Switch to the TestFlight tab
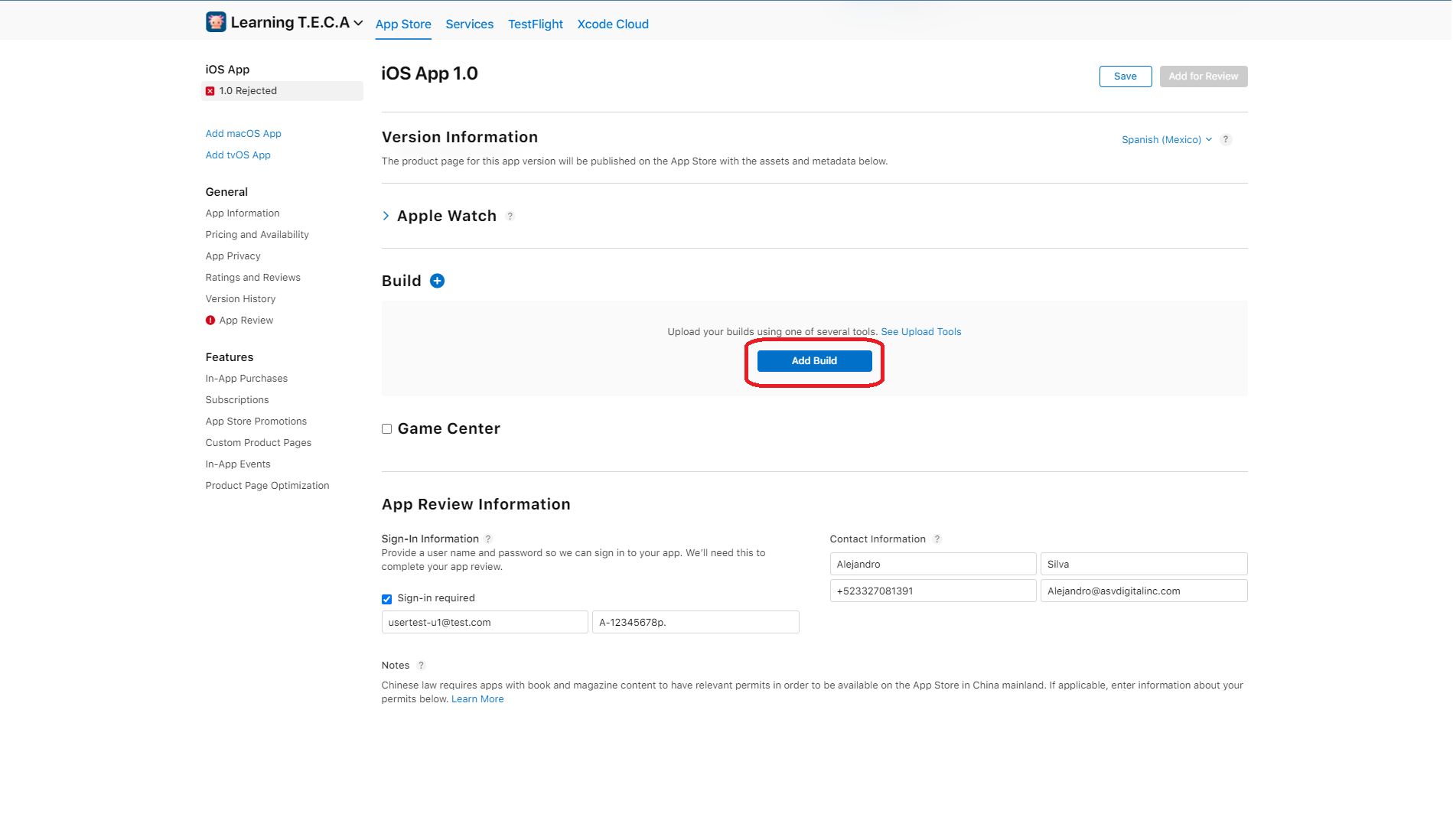Screen dimensions: 1453x840 tap(535, 24)
